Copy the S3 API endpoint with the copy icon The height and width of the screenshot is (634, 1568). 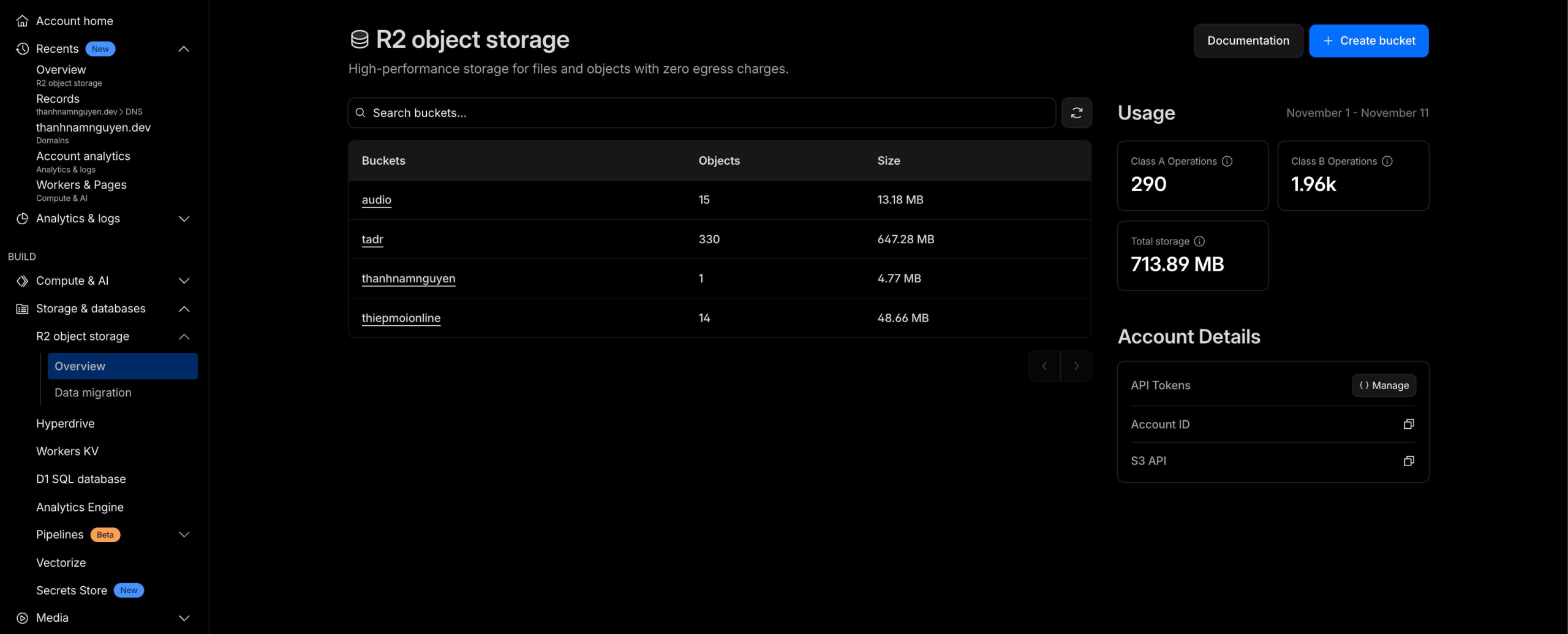point(1409,461)
